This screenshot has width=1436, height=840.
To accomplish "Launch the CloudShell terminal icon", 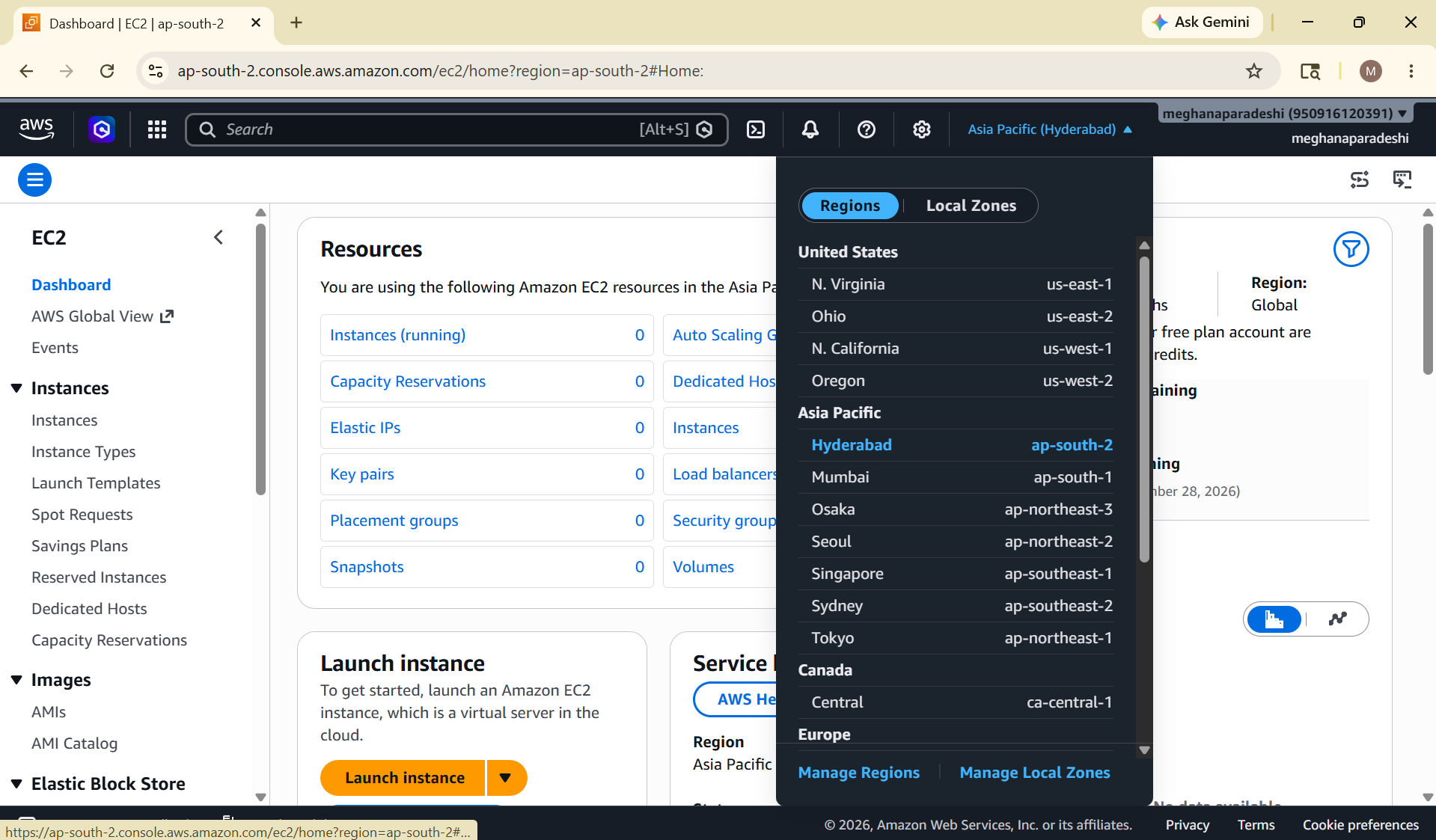I will 756,129.
